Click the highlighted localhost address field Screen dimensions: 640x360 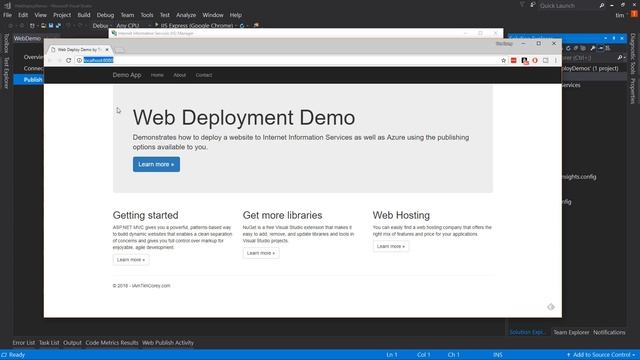(x=98, y=60)
